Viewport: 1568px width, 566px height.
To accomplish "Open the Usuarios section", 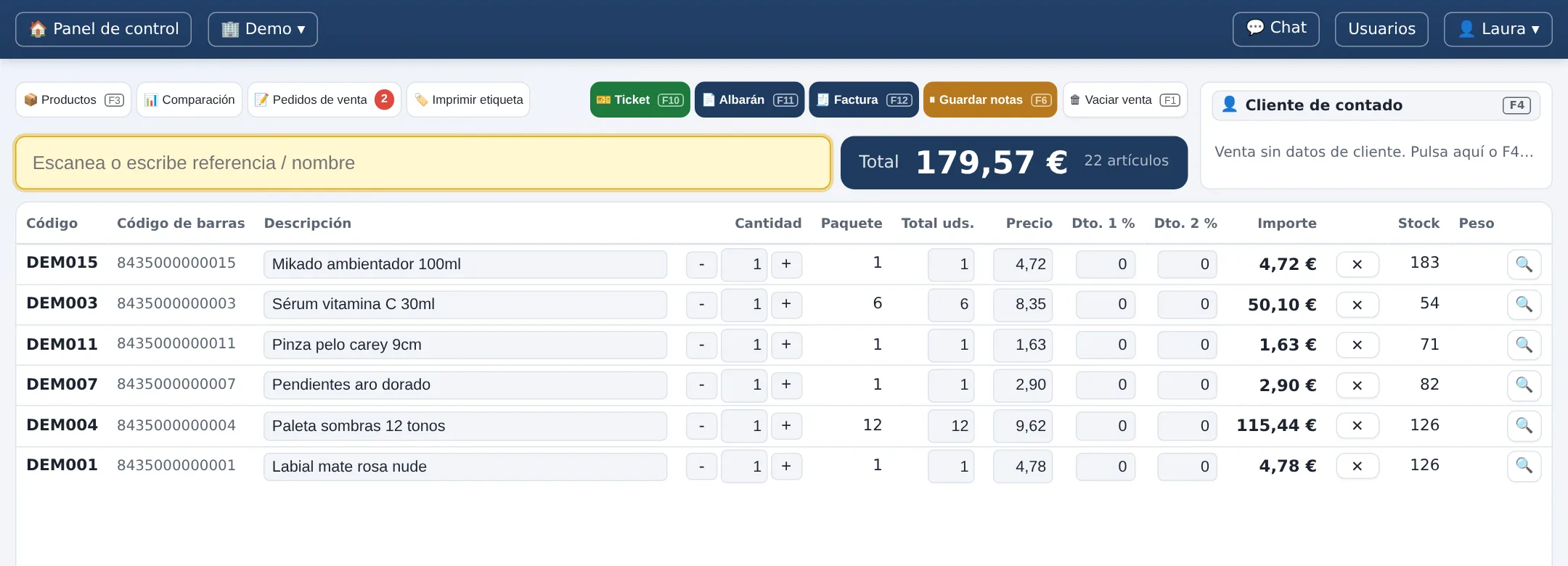I will coord(1381,29).
